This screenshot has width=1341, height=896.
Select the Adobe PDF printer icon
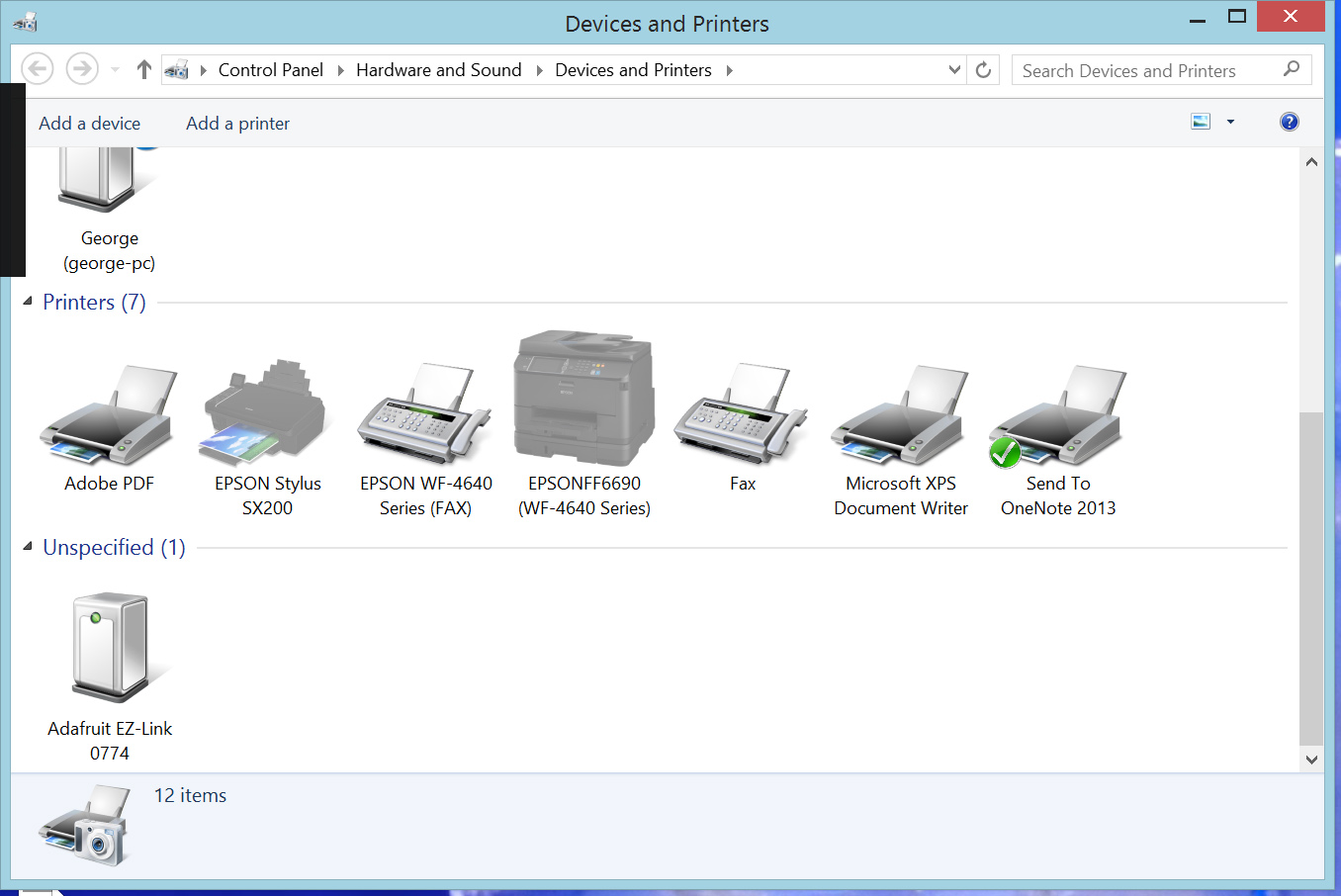coord(109,415)
